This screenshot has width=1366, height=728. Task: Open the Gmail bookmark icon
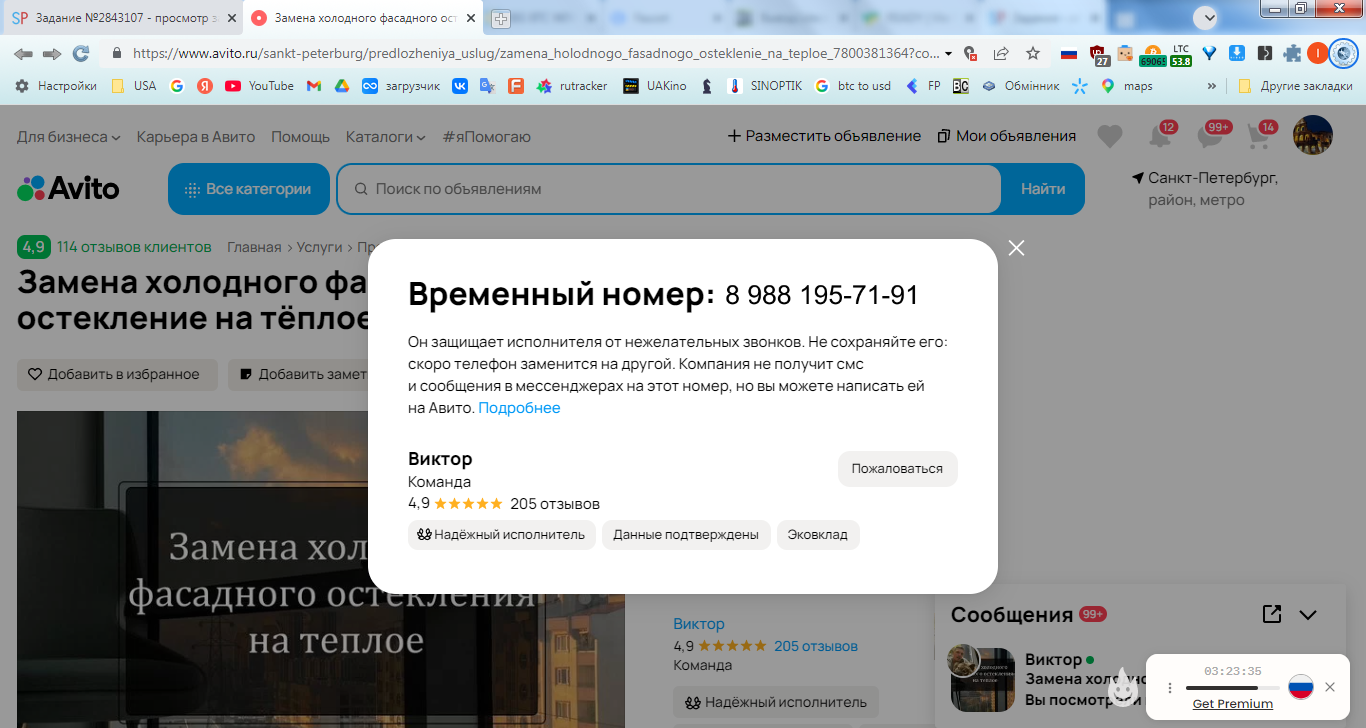(314, 86)
